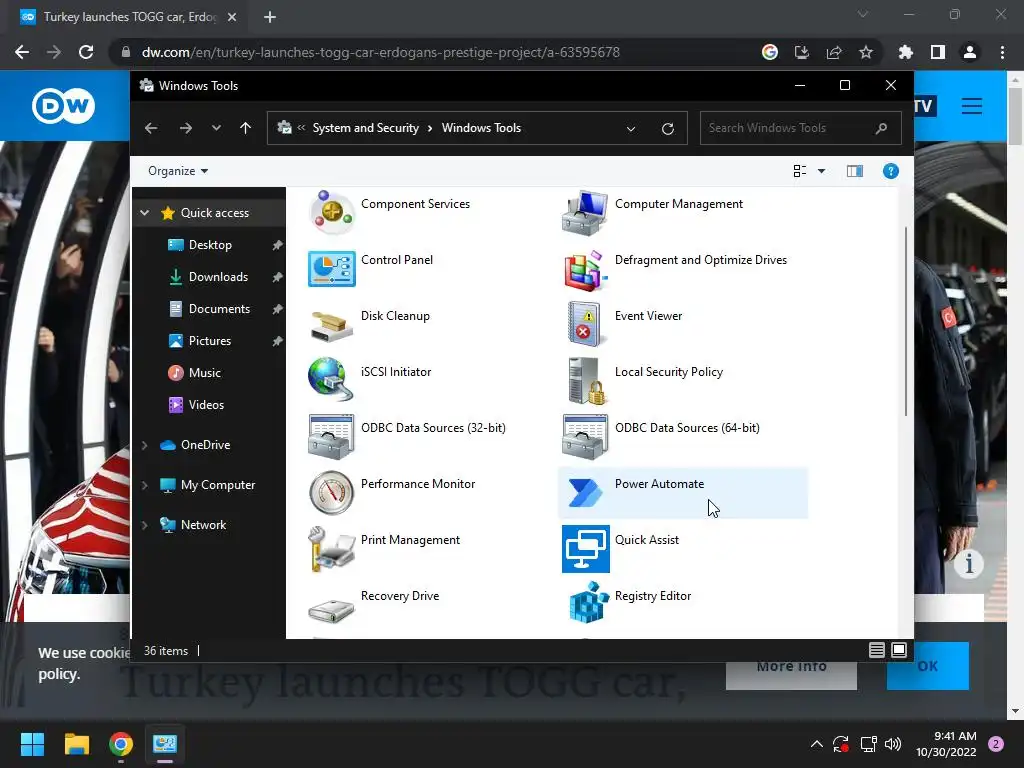Click the change your view icon
Image resolution: width=1024 pixels, height=768 pixels.
(x=799, y=171)
